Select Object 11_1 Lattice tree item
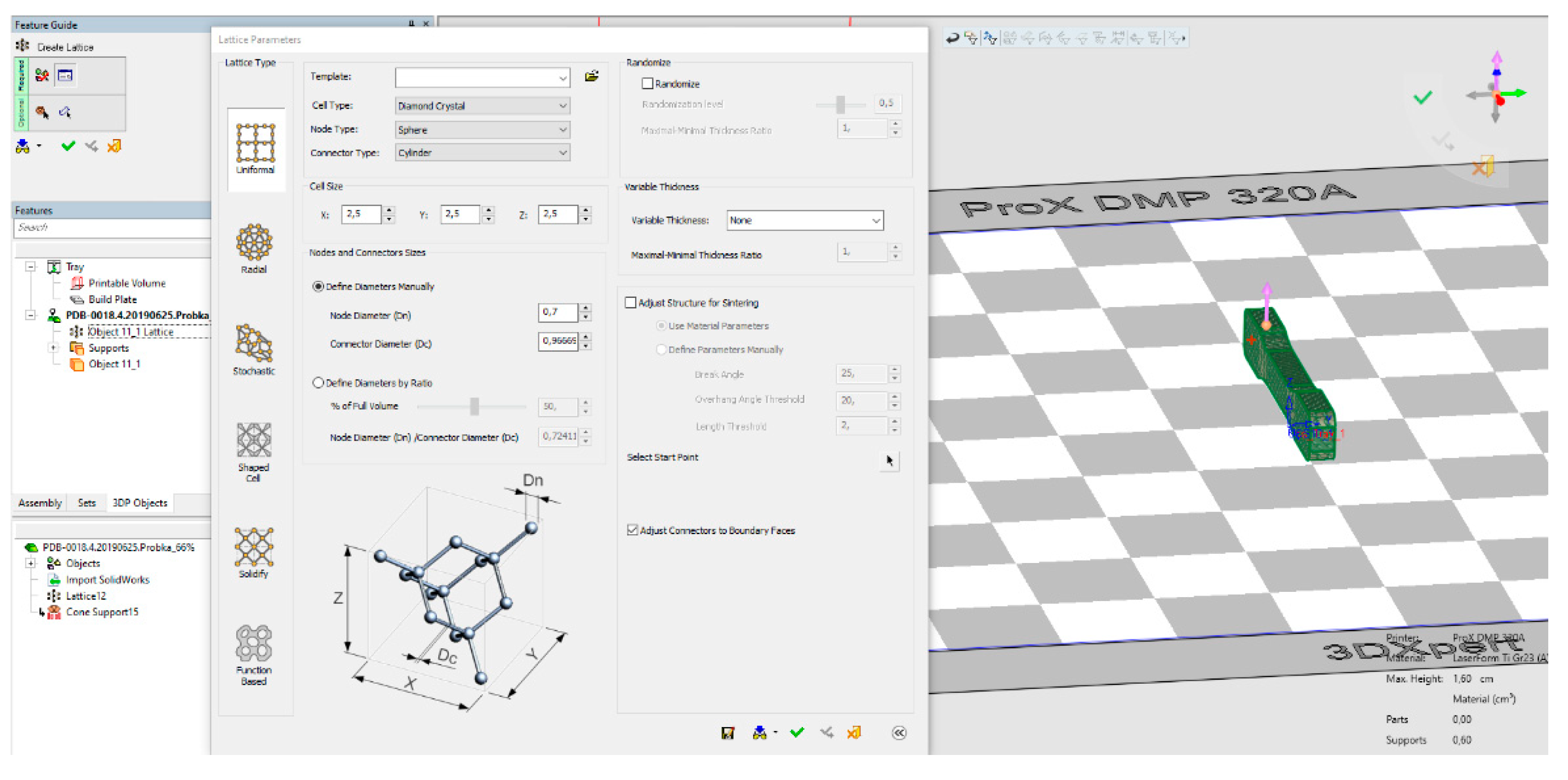 (131, 332)
